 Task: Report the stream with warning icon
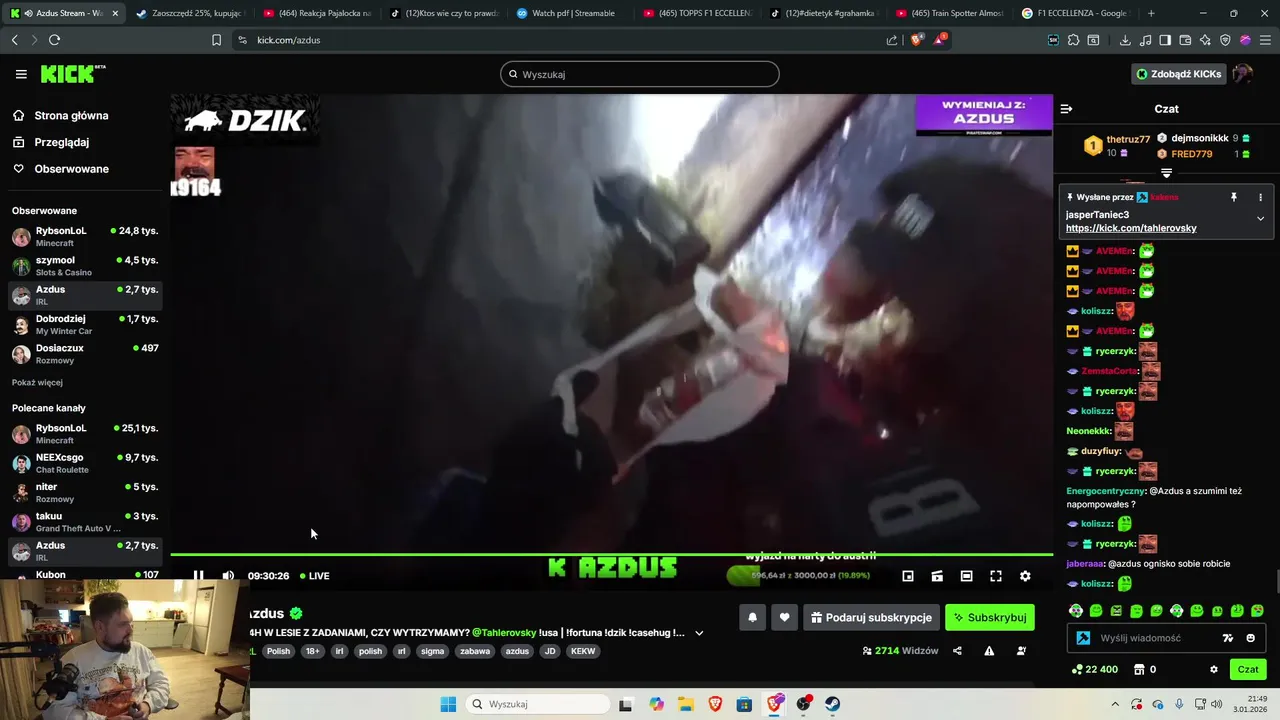point(989,651)
